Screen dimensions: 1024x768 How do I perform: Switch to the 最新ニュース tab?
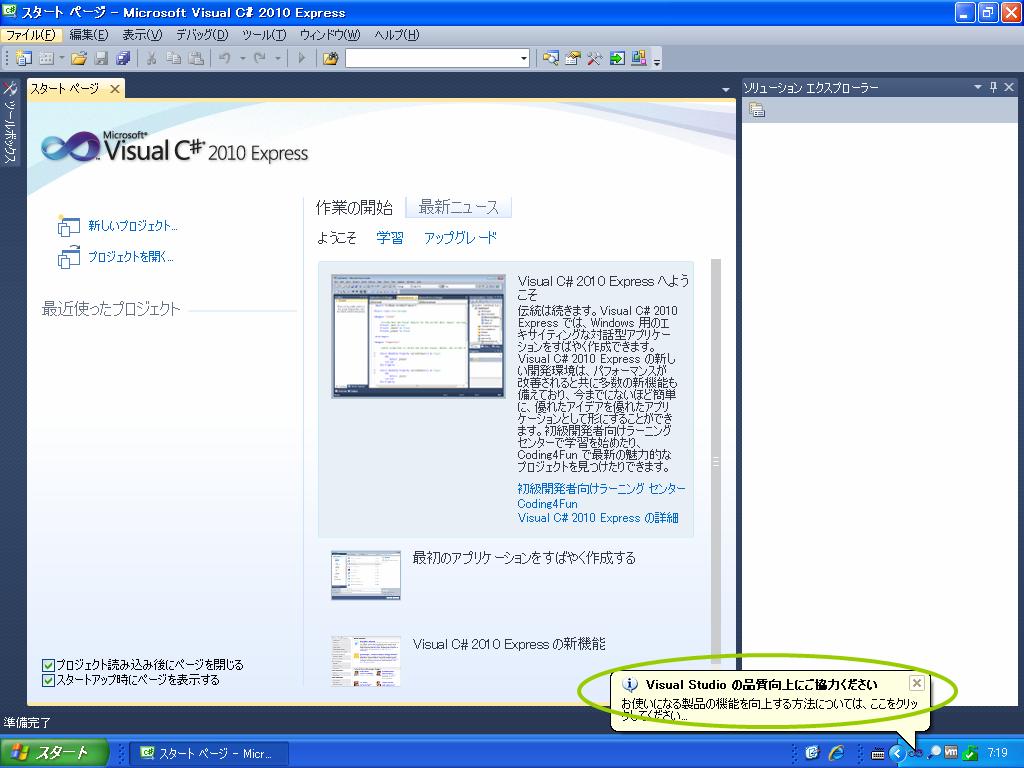pyautogui.click(x=458, y=208)
